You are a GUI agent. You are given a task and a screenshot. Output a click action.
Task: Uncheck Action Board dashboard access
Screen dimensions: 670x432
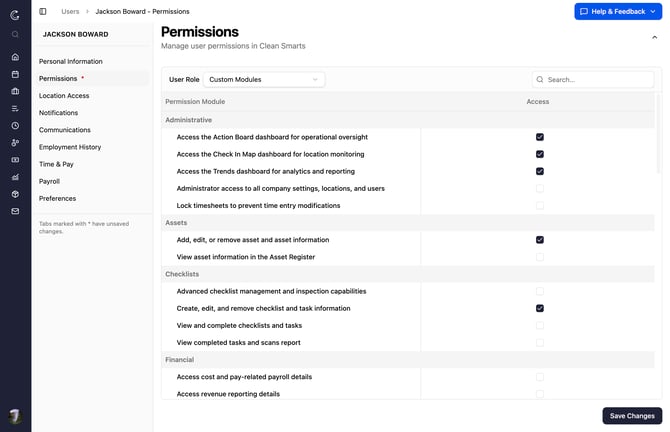coord(540,137)
